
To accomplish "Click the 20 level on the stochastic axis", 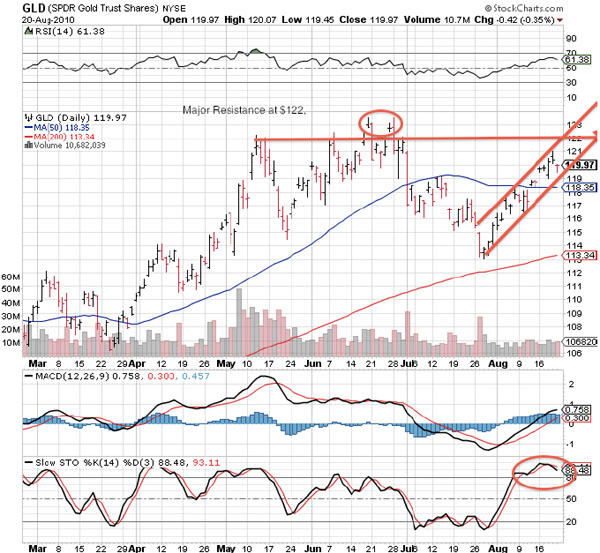I will click(571, 522).
